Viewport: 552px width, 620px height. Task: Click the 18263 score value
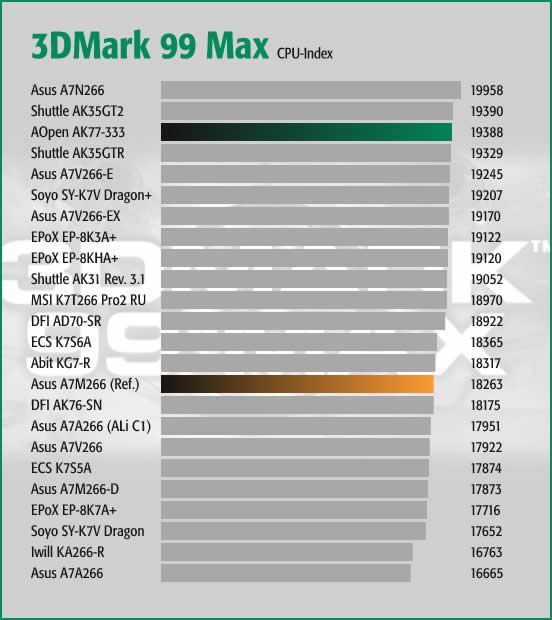487,384
